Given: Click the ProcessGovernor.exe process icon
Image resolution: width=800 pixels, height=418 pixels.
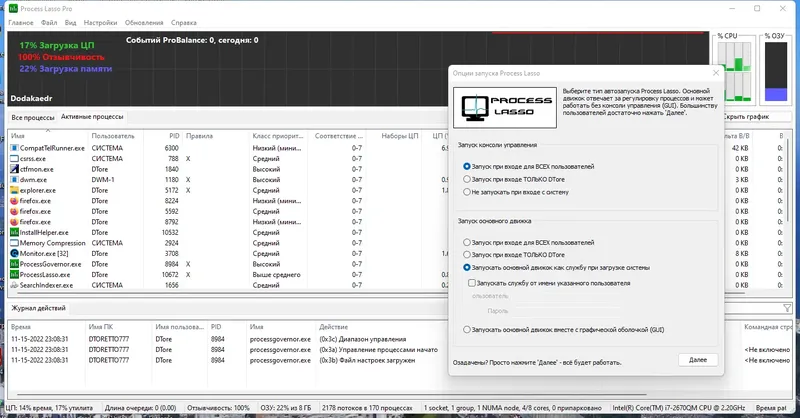Looking at the screenshot, I should [x=14, y=264].
